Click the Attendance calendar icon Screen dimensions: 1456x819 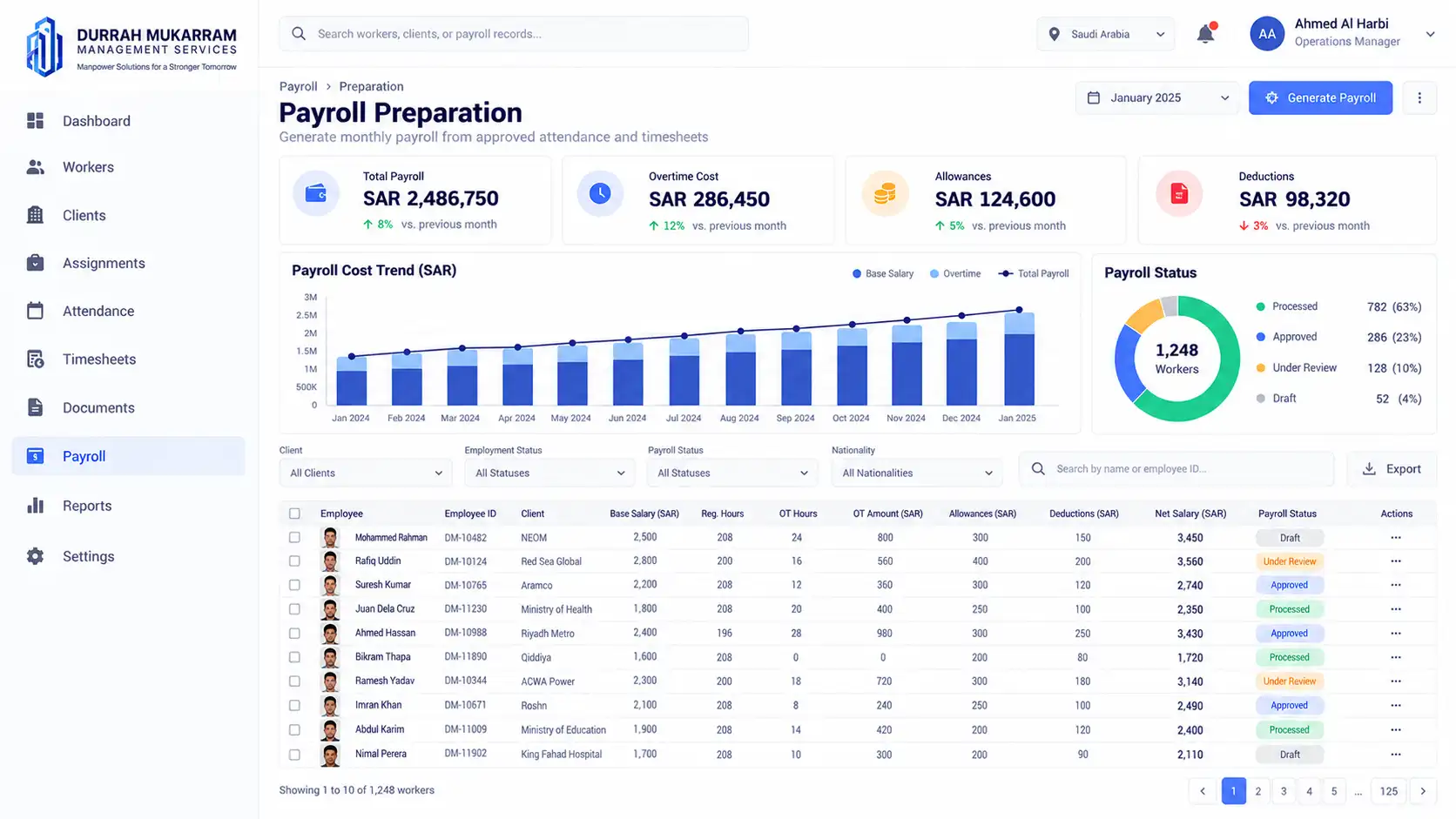(35, 311)
